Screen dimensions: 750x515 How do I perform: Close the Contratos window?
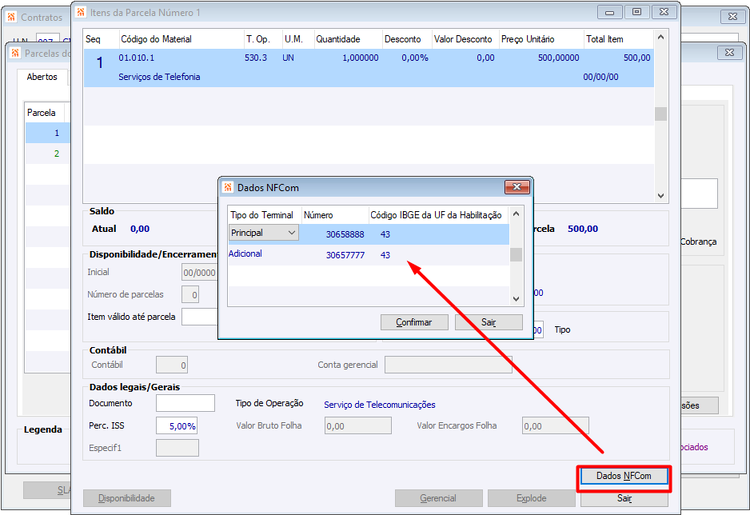(x=732, y=17)
